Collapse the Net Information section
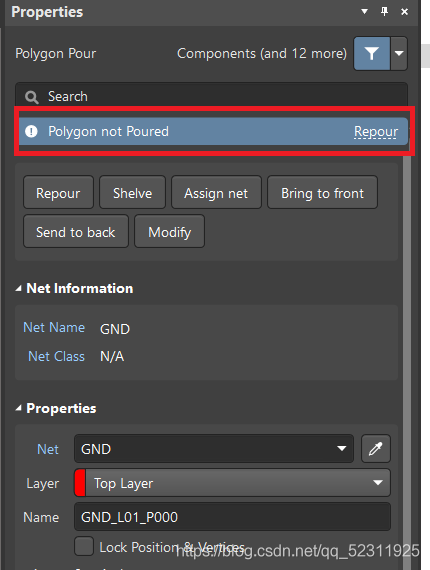The width and height of the screenshot is (430, 570). tap(18, 289)
